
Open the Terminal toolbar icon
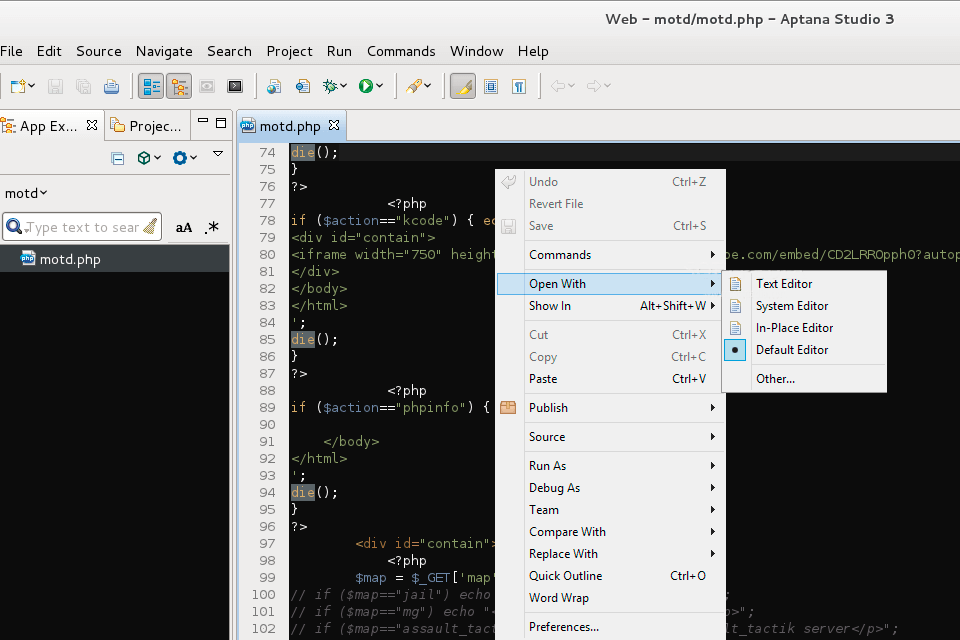click(x=235, y=86)
